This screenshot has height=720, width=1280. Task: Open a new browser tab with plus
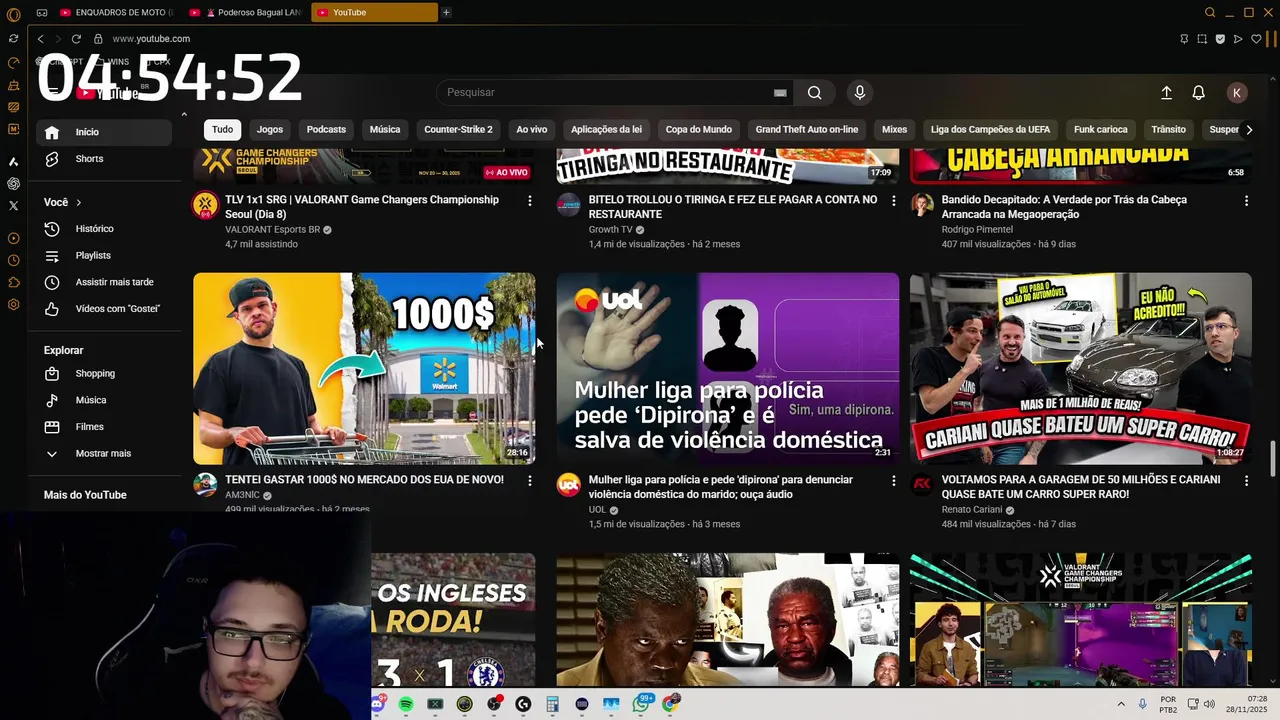(446, 12)
